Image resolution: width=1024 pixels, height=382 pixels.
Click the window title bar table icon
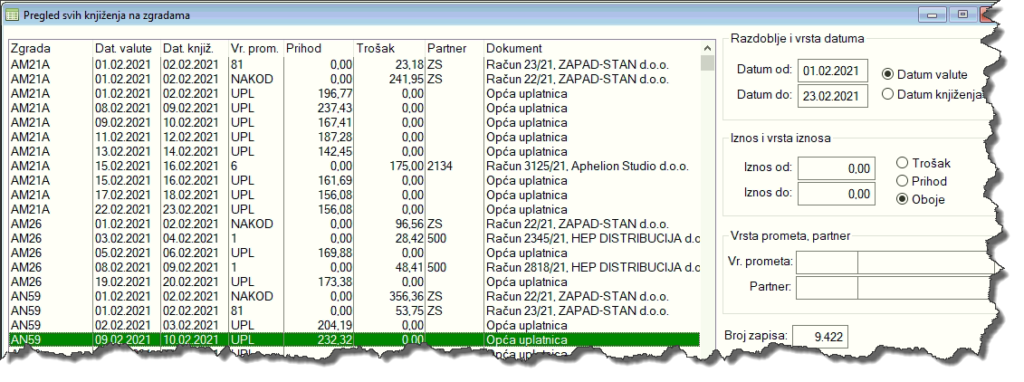coord(12,14)
